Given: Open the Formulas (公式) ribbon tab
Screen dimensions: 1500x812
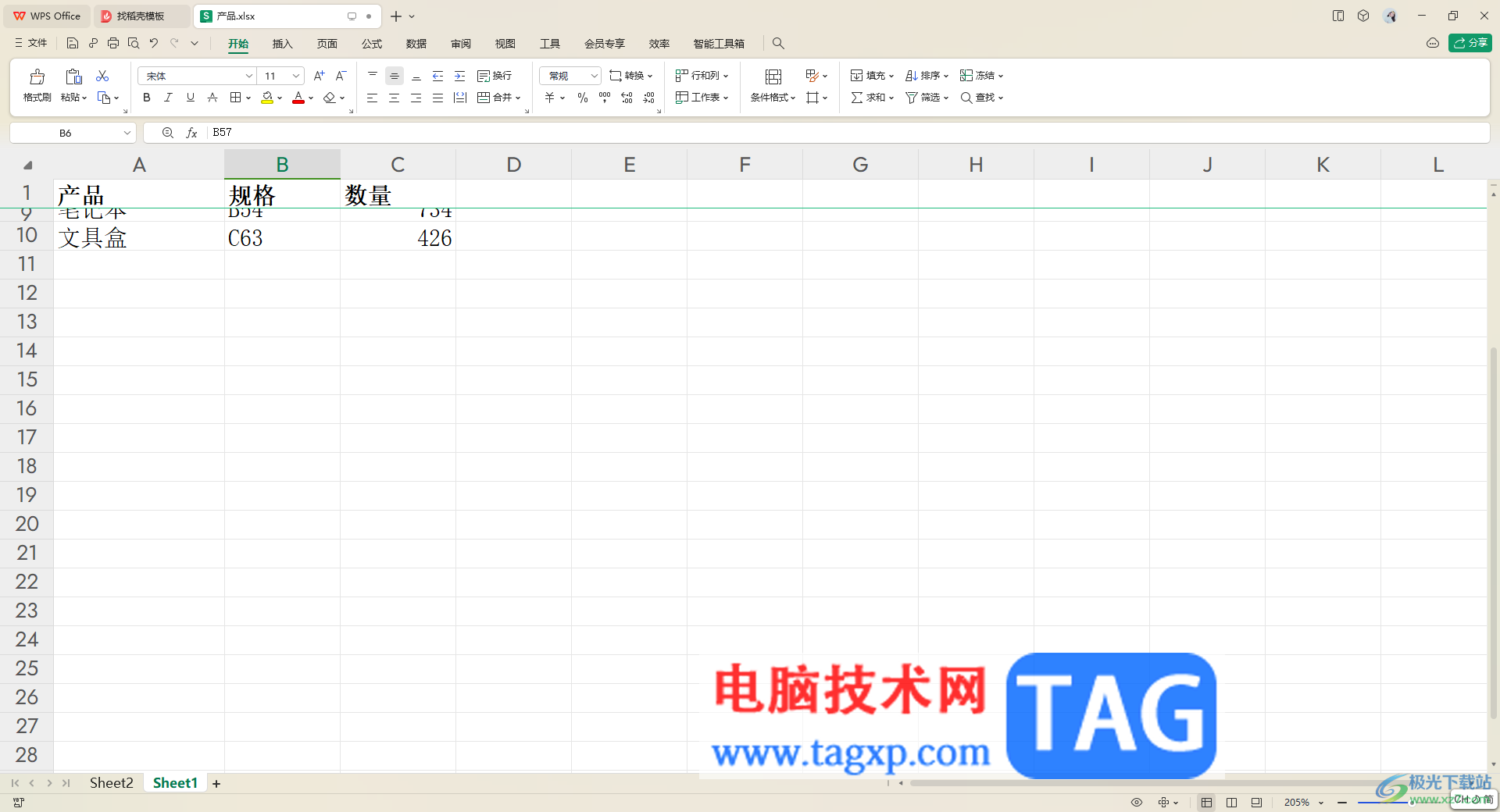Looking at the screenshot, I should (x=371, y=44).
